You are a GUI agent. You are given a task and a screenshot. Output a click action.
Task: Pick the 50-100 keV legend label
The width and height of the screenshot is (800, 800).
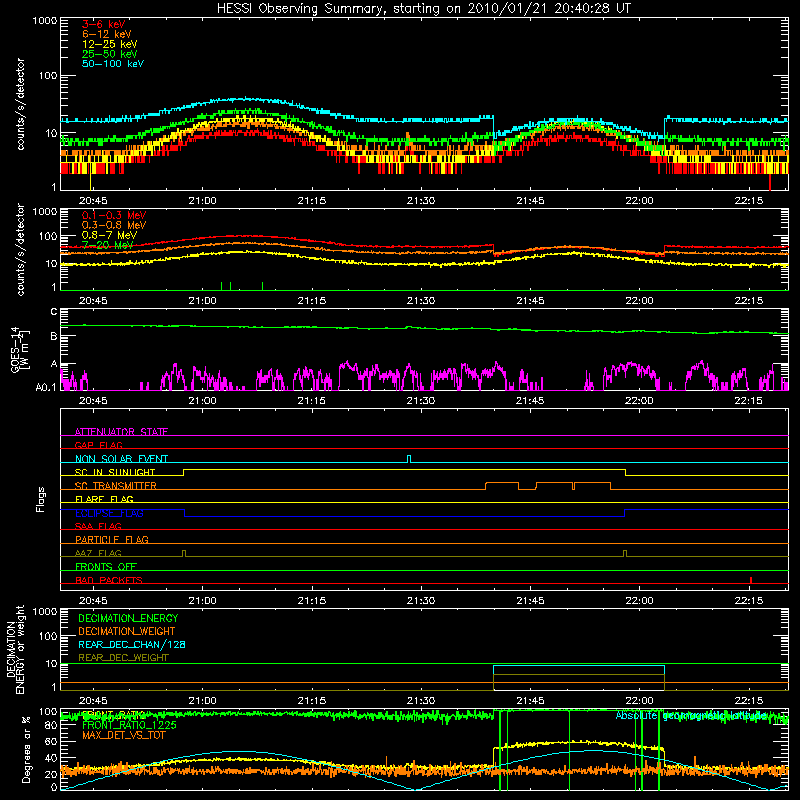(x=113, y=63)
